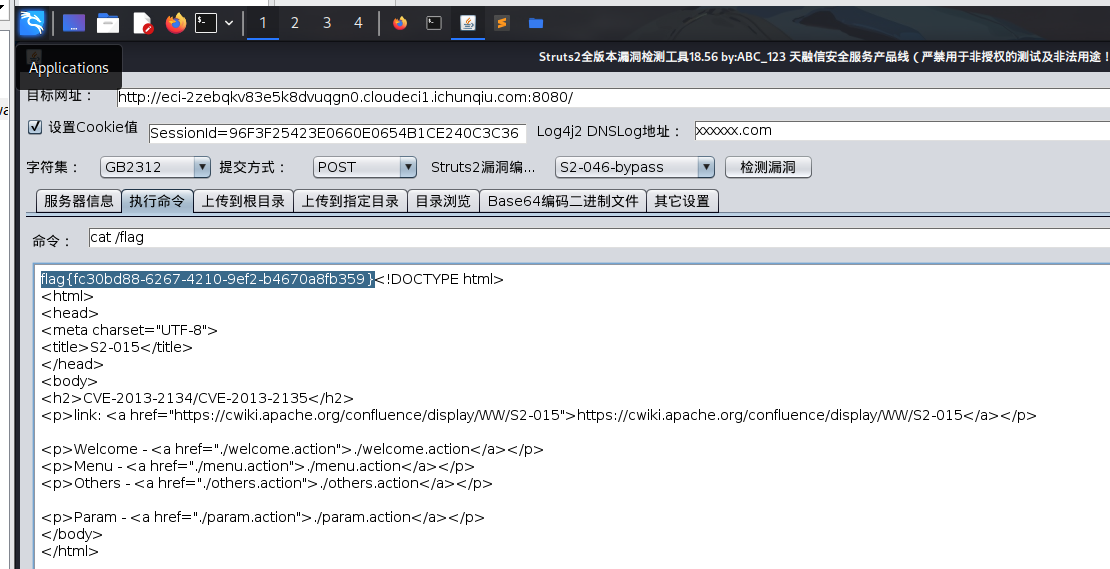Focus the Sublime Text taskbar icon
1110x569 pixels.
pos(502,23)
